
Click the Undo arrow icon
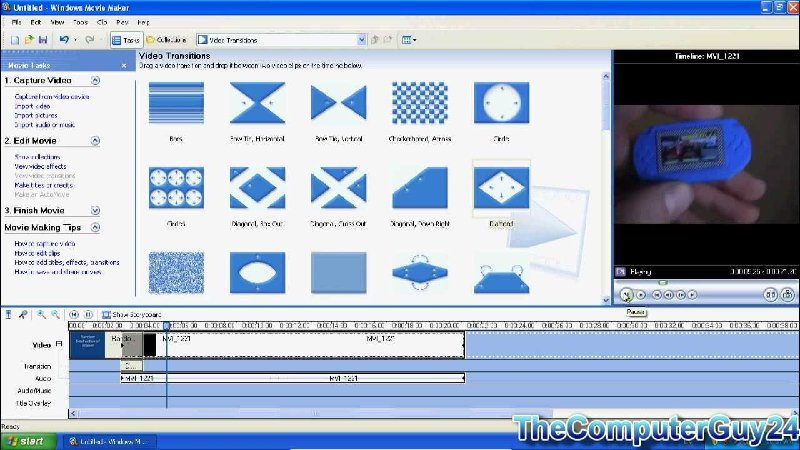(64, 40)
